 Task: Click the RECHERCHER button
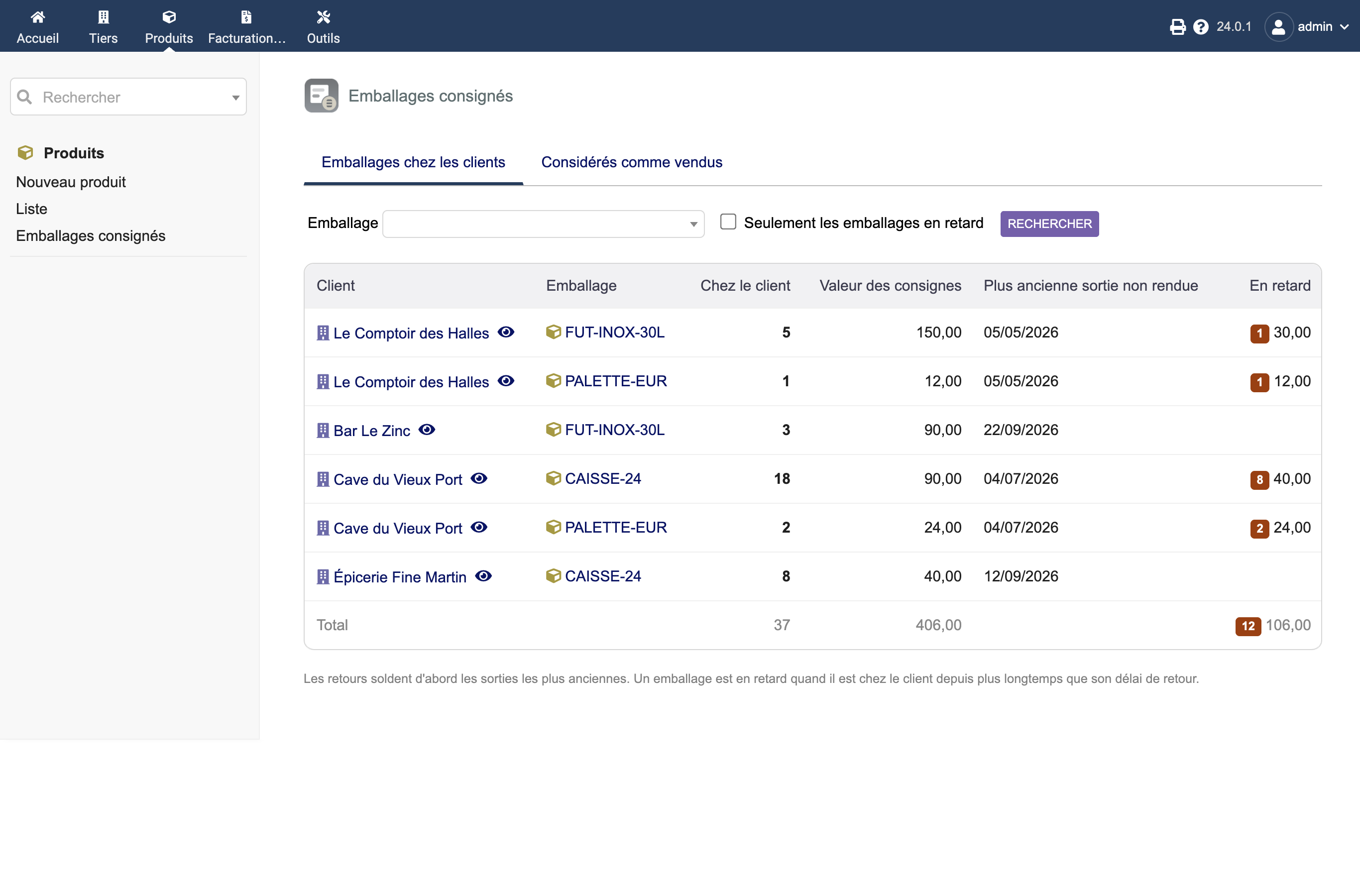click(1049, 224)
